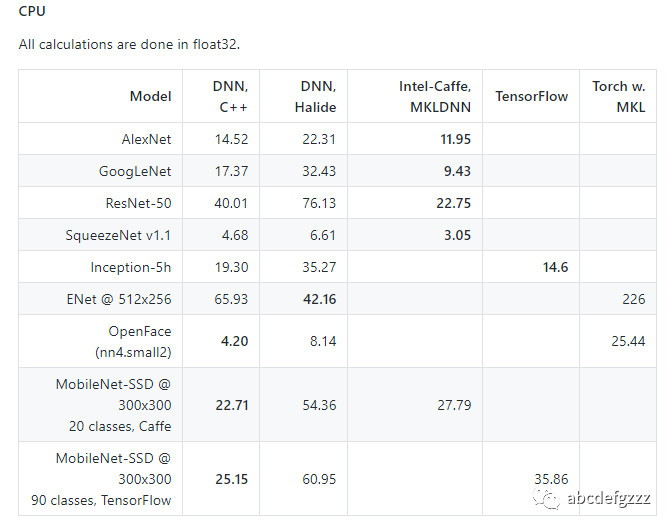
Task: Click the sentence 'All calculations are done in float32.'
Action: click(x=129, y=44)
